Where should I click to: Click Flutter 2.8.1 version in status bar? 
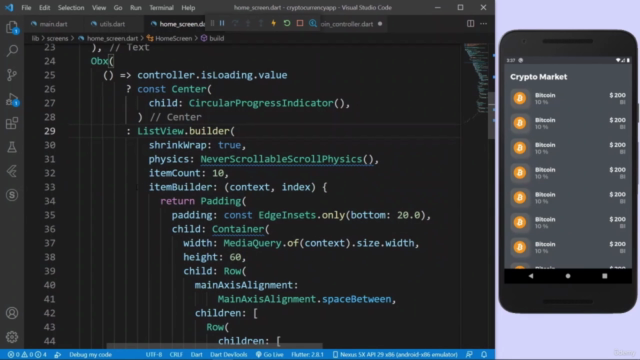click(307, 354)
